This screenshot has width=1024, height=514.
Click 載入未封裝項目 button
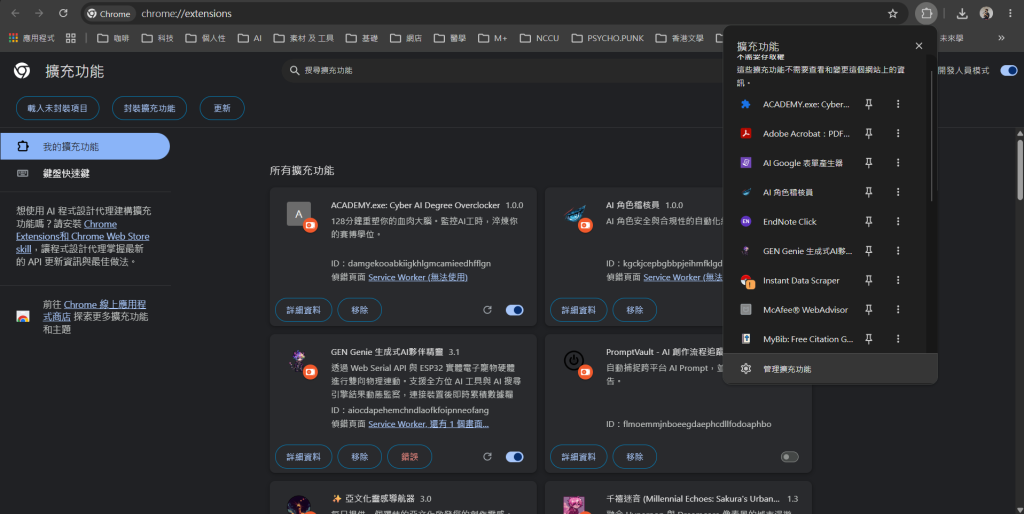[57, 108]
